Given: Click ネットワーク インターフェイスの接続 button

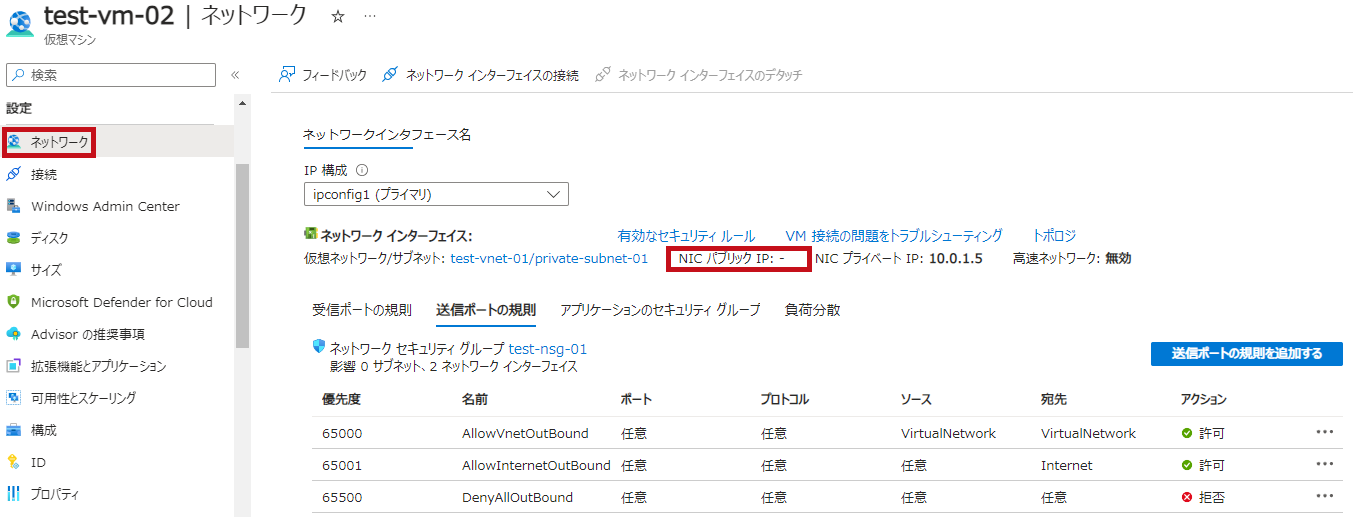Looking at the screenshot, I should 480,75.
